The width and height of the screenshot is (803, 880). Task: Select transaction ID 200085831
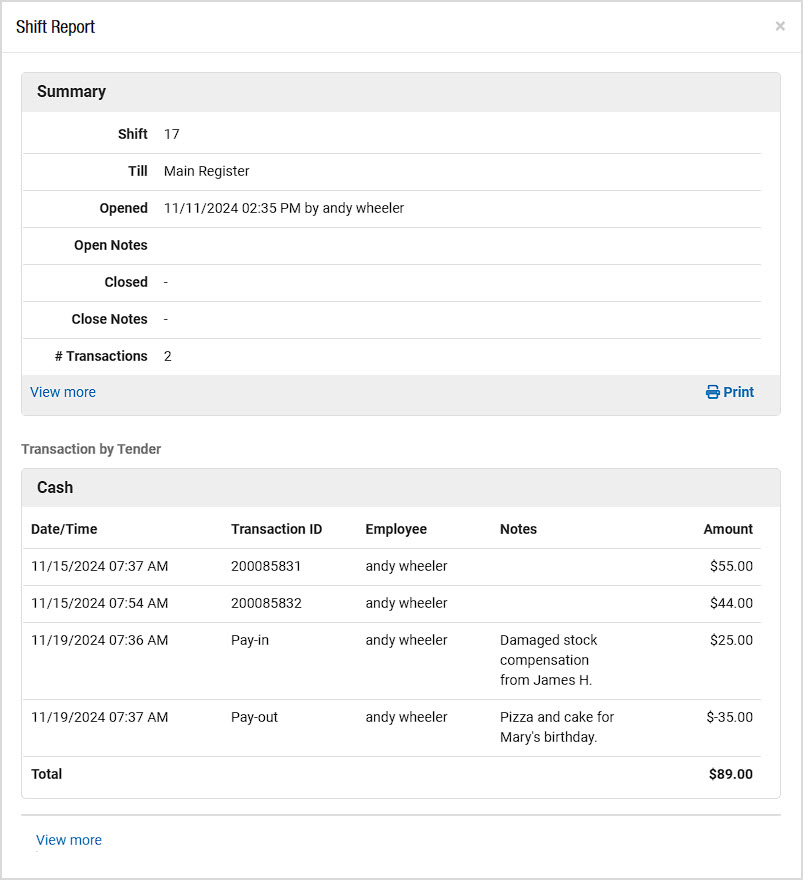coord(266,566)
